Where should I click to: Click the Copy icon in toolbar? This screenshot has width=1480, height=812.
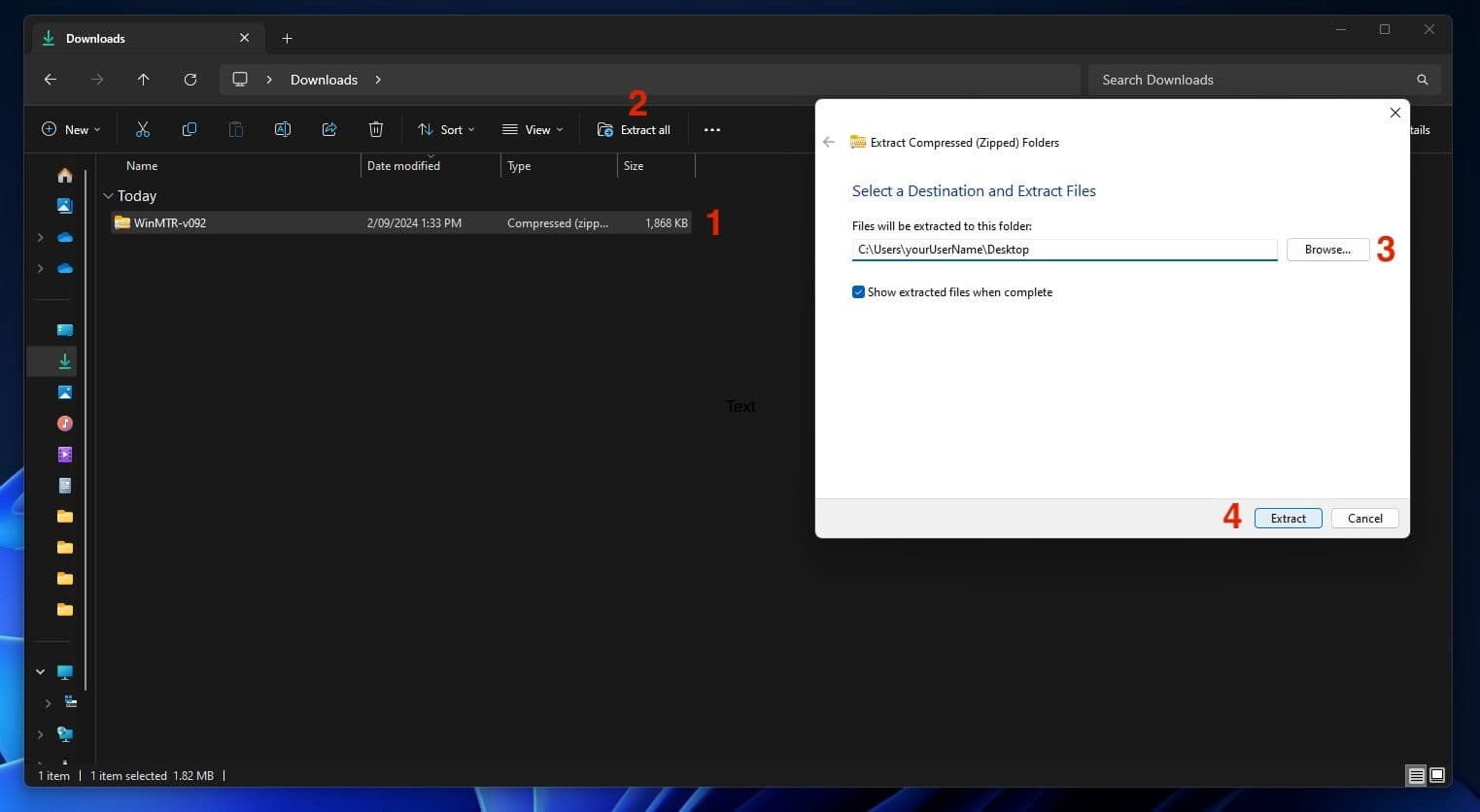[189, 129]
